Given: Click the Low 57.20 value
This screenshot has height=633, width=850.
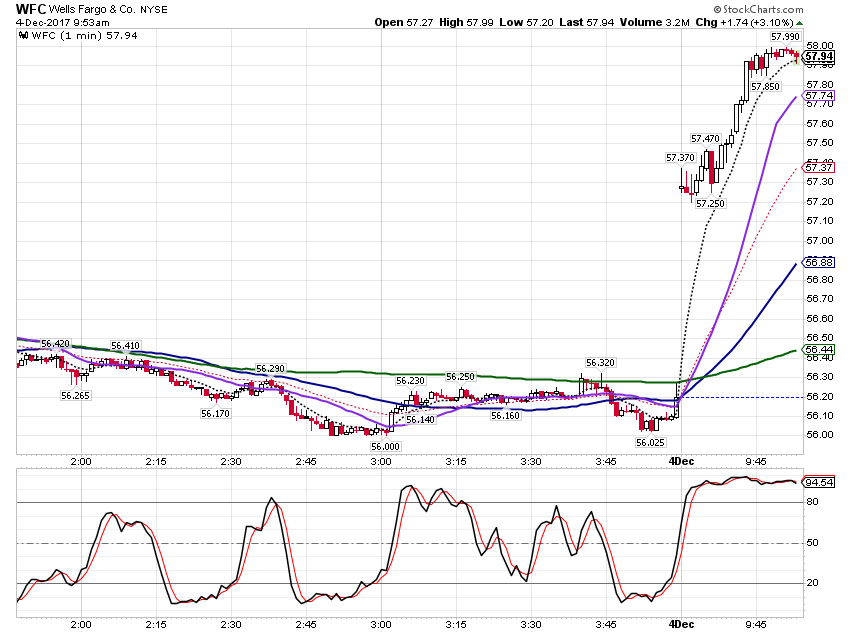Looking at the screenshot, I should [x=526, y=22].
